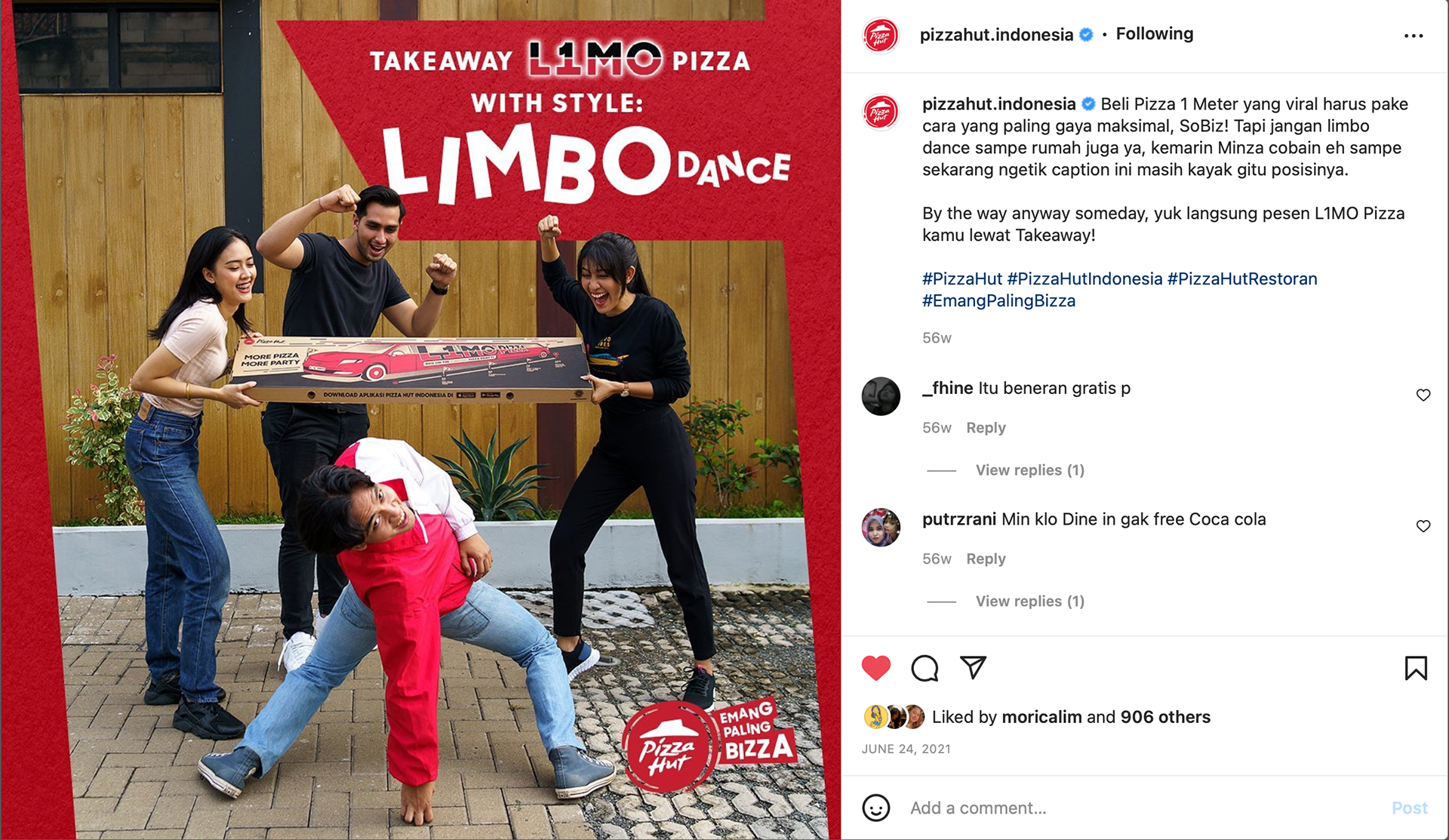Image resolution: width=1449 pixels, height=840 pixels.
Task: Open the #PizzaHutIndonesia hashtag link
Action: (1084, 278)
